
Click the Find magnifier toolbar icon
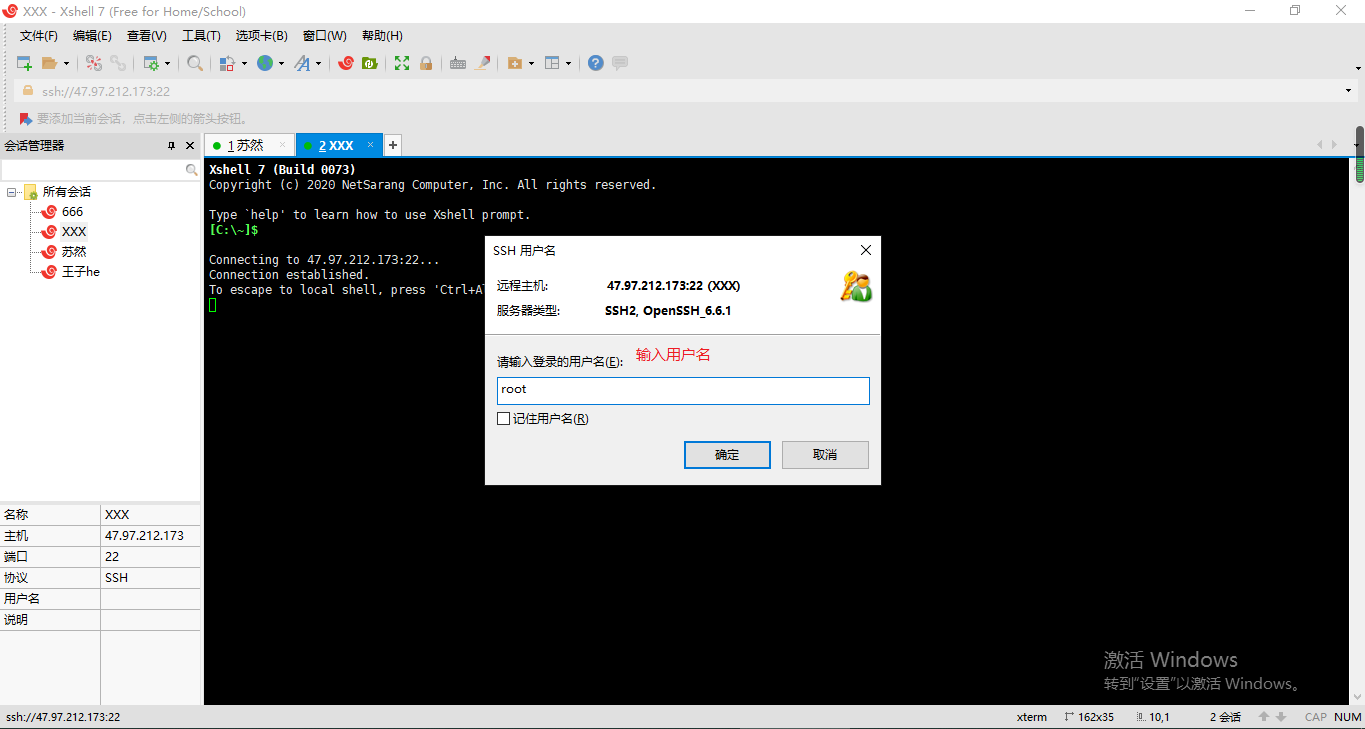click(x=195, y=63)
